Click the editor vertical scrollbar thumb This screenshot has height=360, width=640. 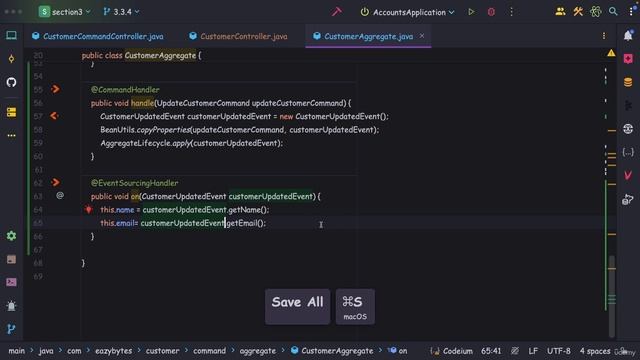pyautogui.click(x=611, y=296)
